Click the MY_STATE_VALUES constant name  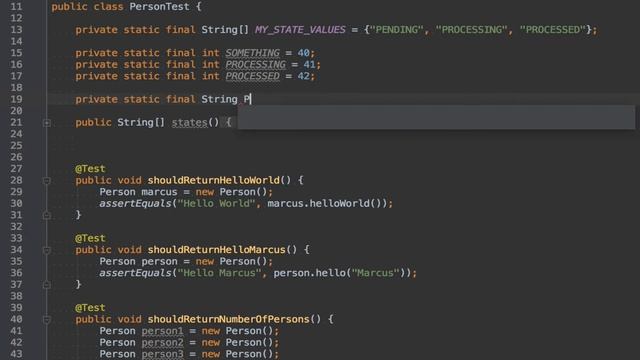[x=300, y=30]
